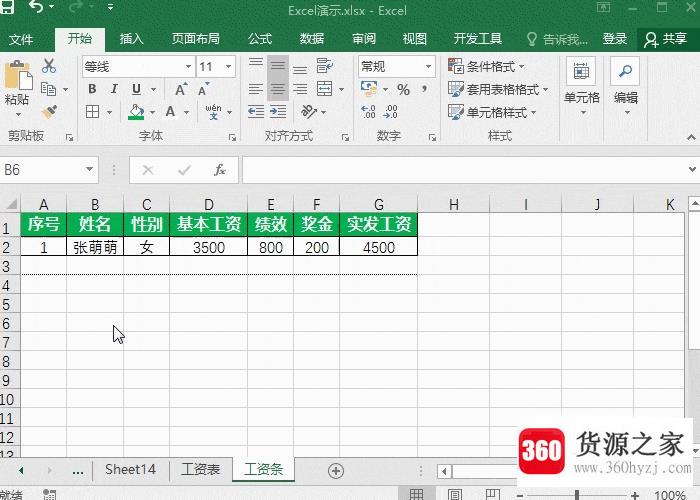This screenshot has width=700, height=500.
Task: Click the Insert Function fx button
Action: [x=220, y=170]
